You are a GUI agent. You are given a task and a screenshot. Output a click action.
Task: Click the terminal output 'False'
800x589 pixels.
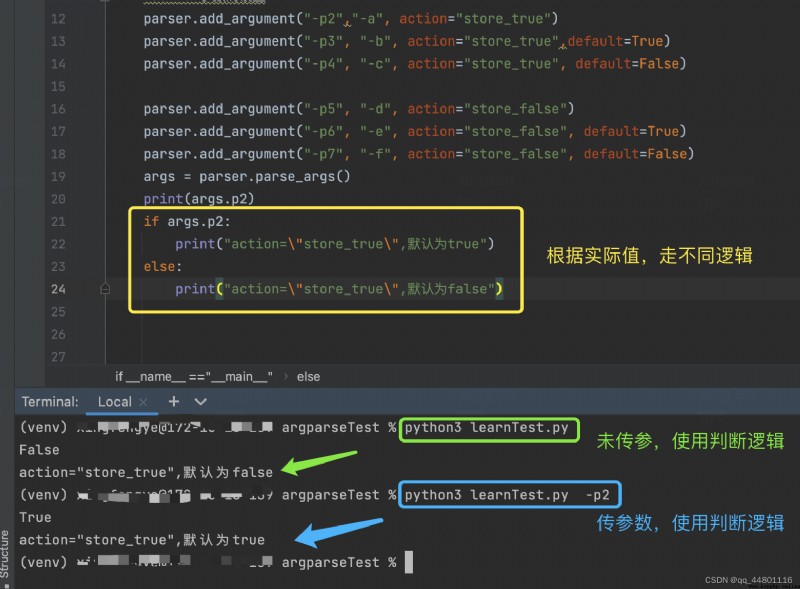point(39,450)
